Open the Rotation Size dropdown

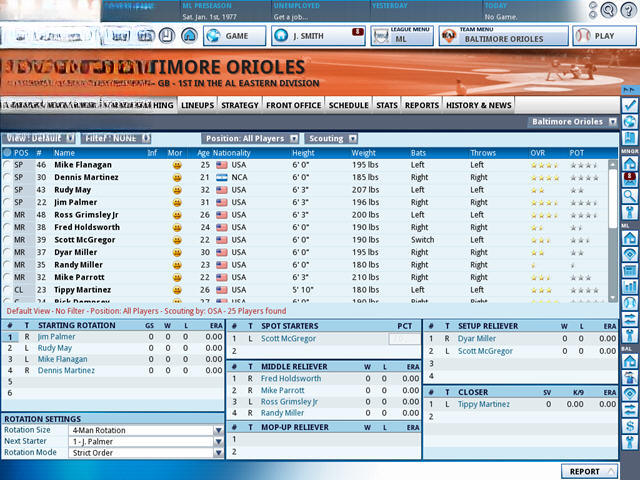[x=146, y=430]
